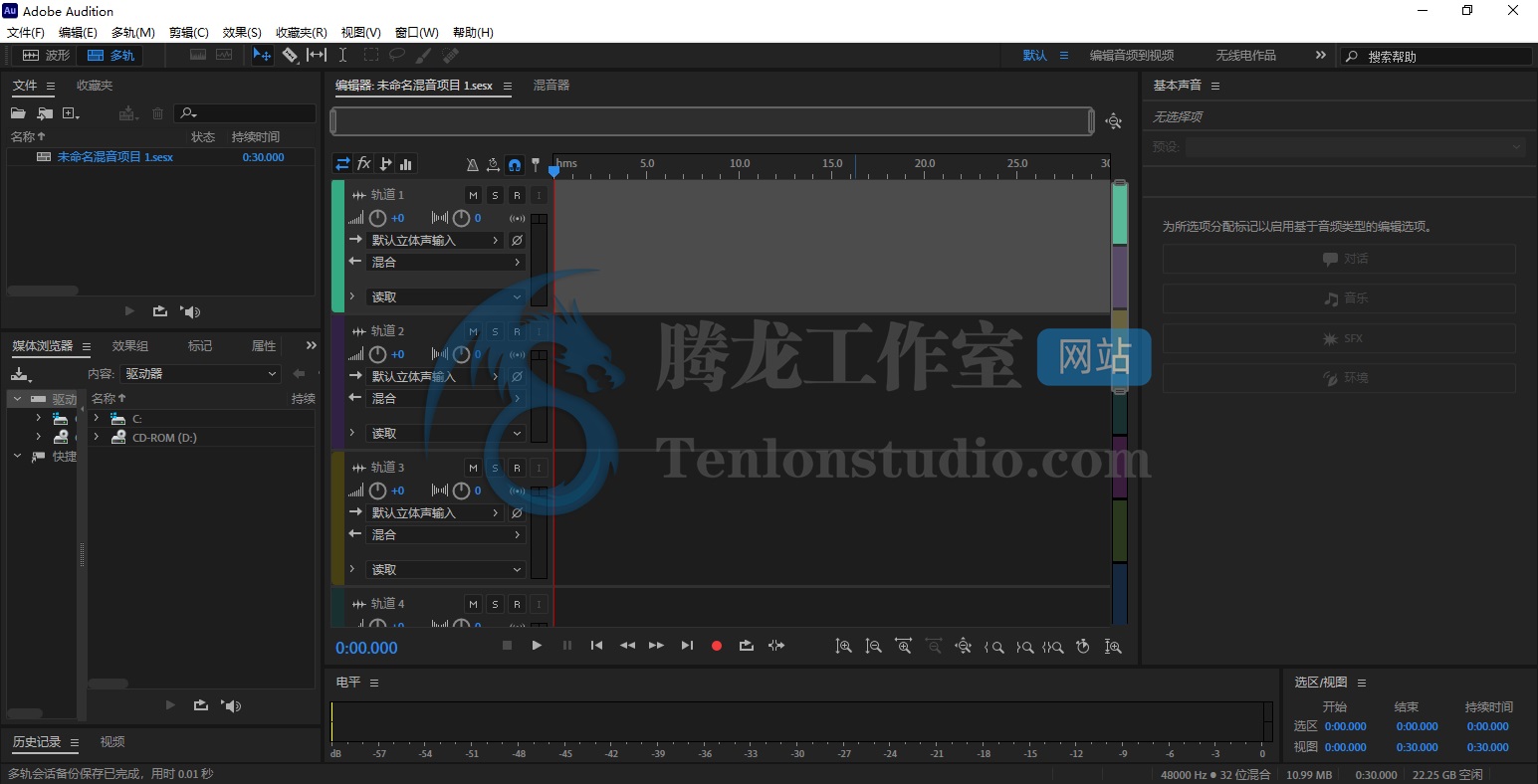Solo Track 3 with S button
The width and height of the screenshot is (1538, 784).
[x=495, y=468]
